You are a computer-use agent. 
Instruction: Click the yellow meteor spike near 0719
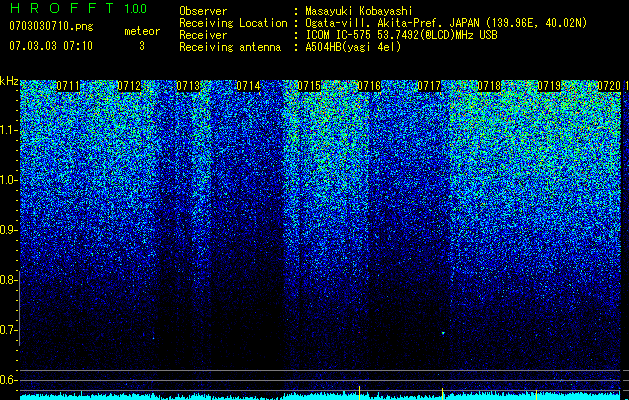pyautogui.click(x=536, y=394)
